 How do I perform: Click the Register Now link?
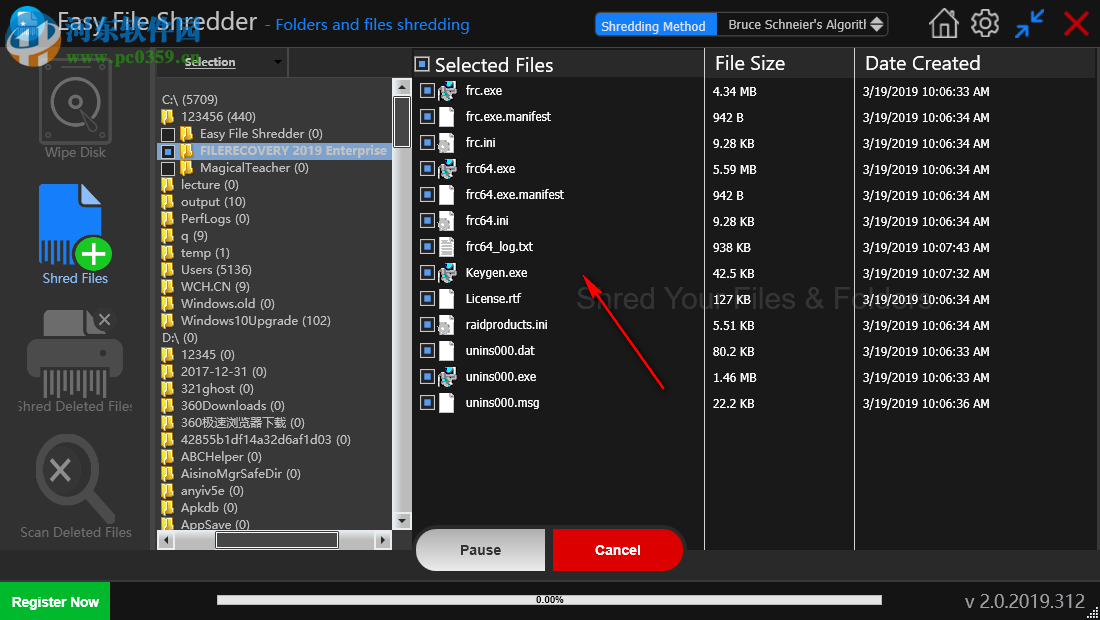click(x=55, y=601)
